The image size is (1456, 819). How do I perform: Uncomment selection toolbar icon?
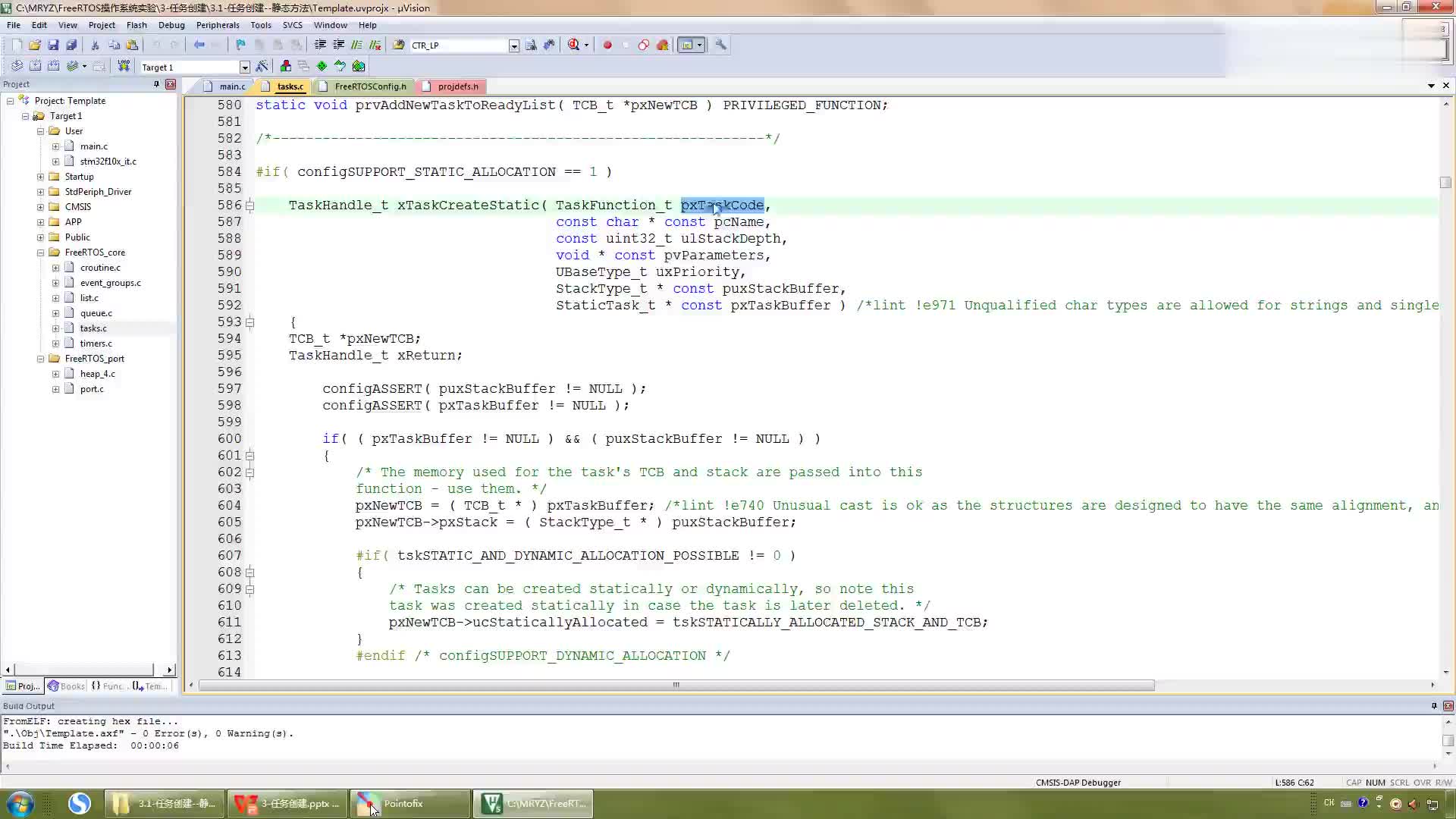click(x=375, y=45)
